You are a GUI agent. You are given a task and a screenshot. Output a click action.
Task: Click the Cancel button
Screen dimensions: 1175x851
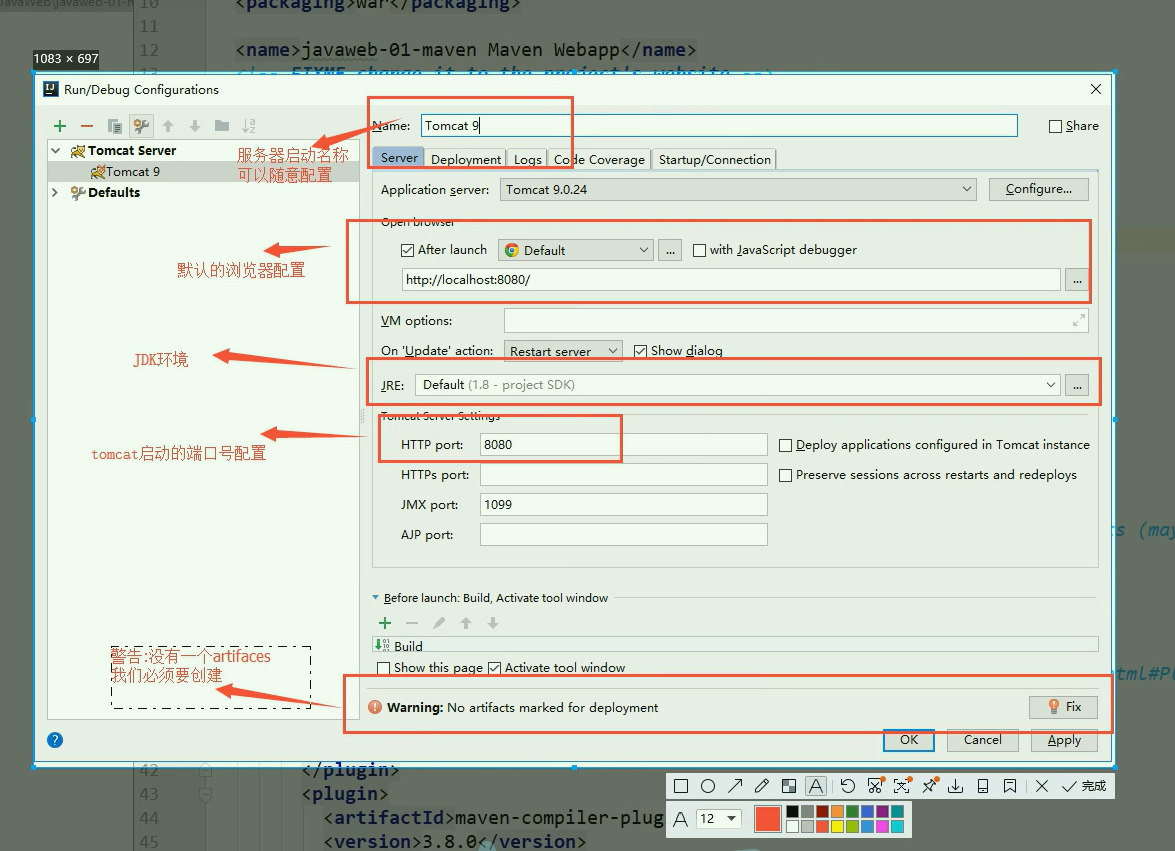click(x=982, y=740)
